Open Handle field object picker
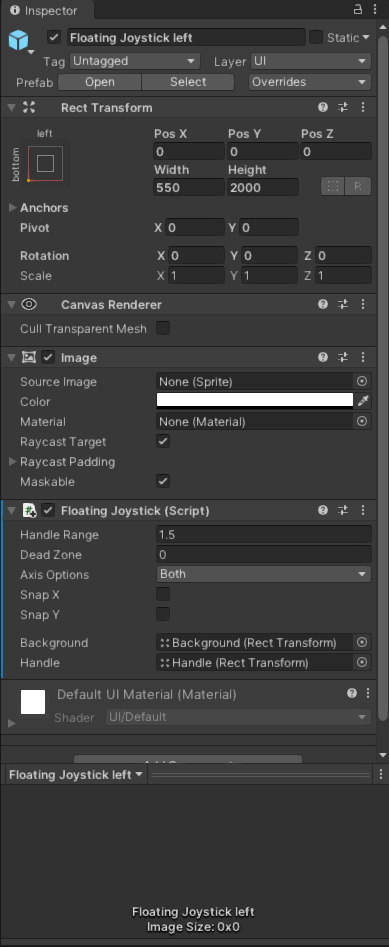The height and width of the screenshot is (947, 389). click(x=362, y=663)
